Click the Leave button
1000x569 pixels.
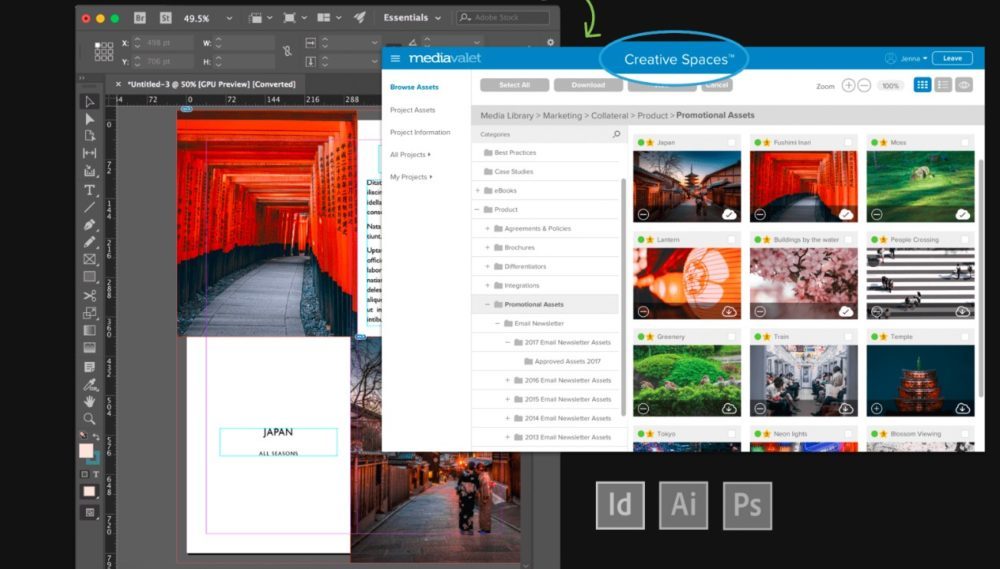click(x=951, y=58)
